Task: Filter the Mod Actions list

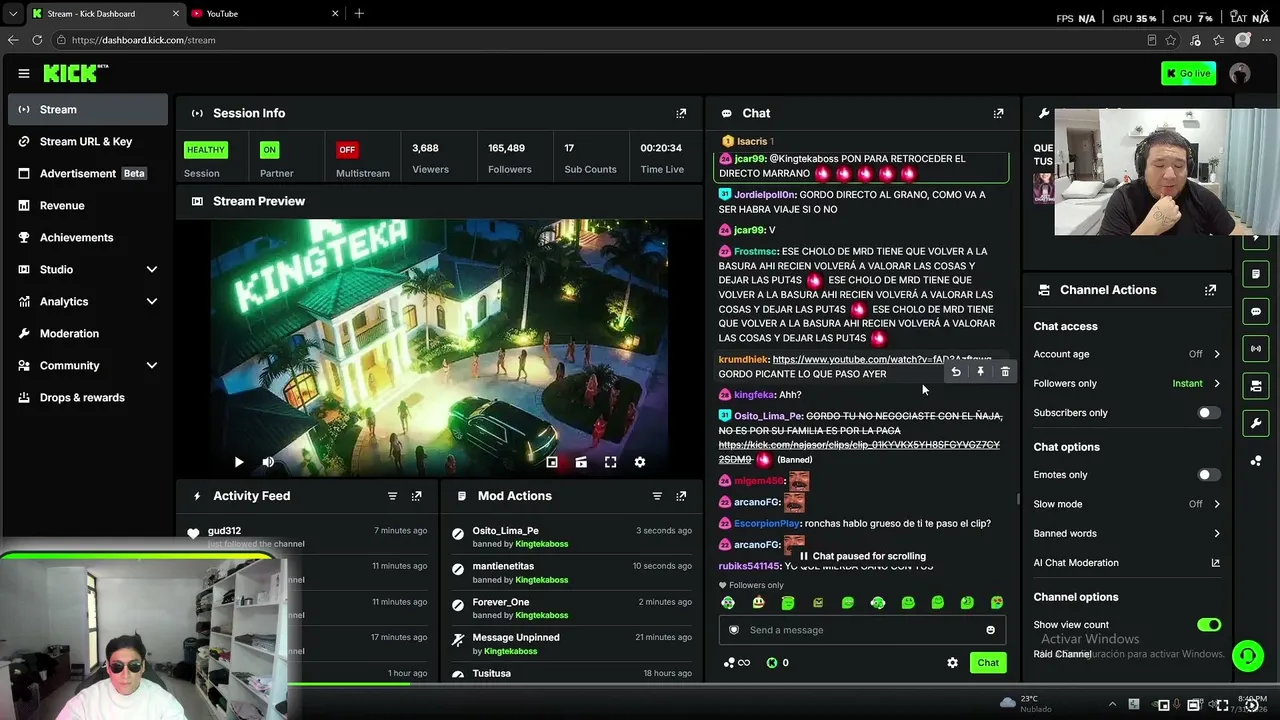Action: (657, 496)
